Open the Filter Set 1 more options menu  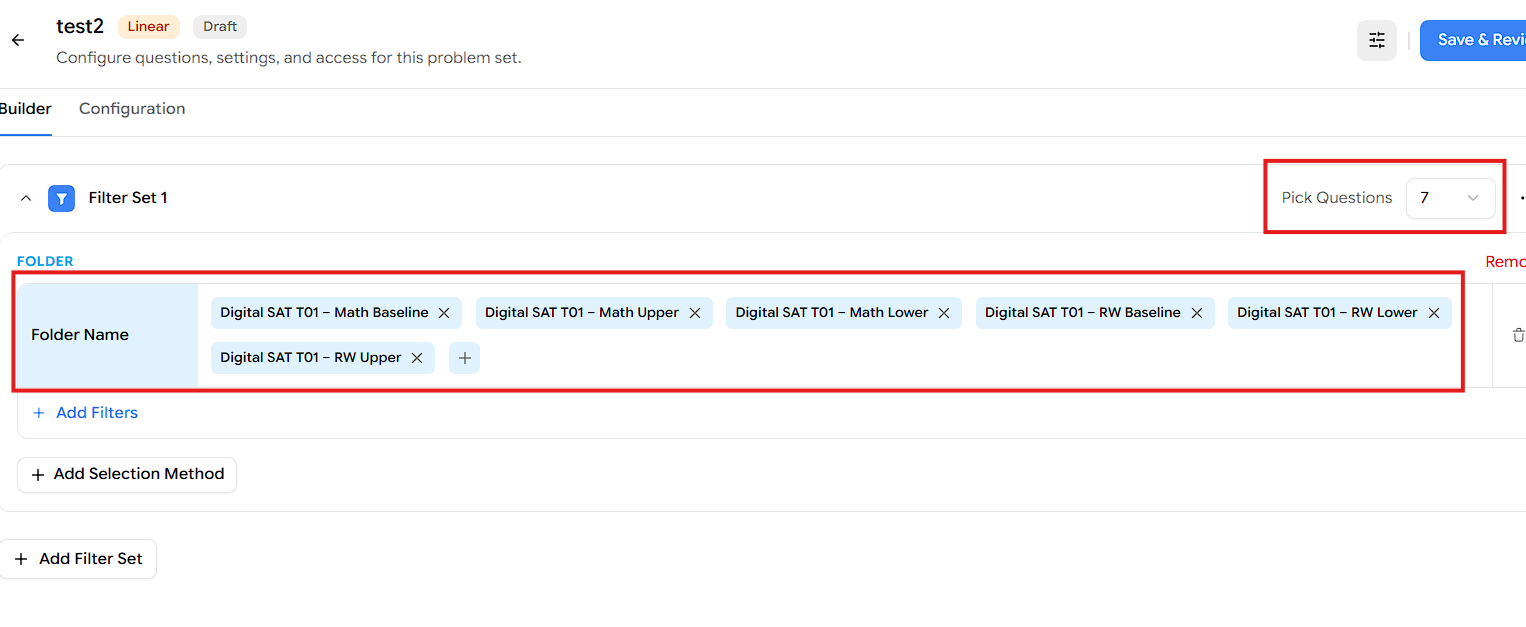(1522, 198)
